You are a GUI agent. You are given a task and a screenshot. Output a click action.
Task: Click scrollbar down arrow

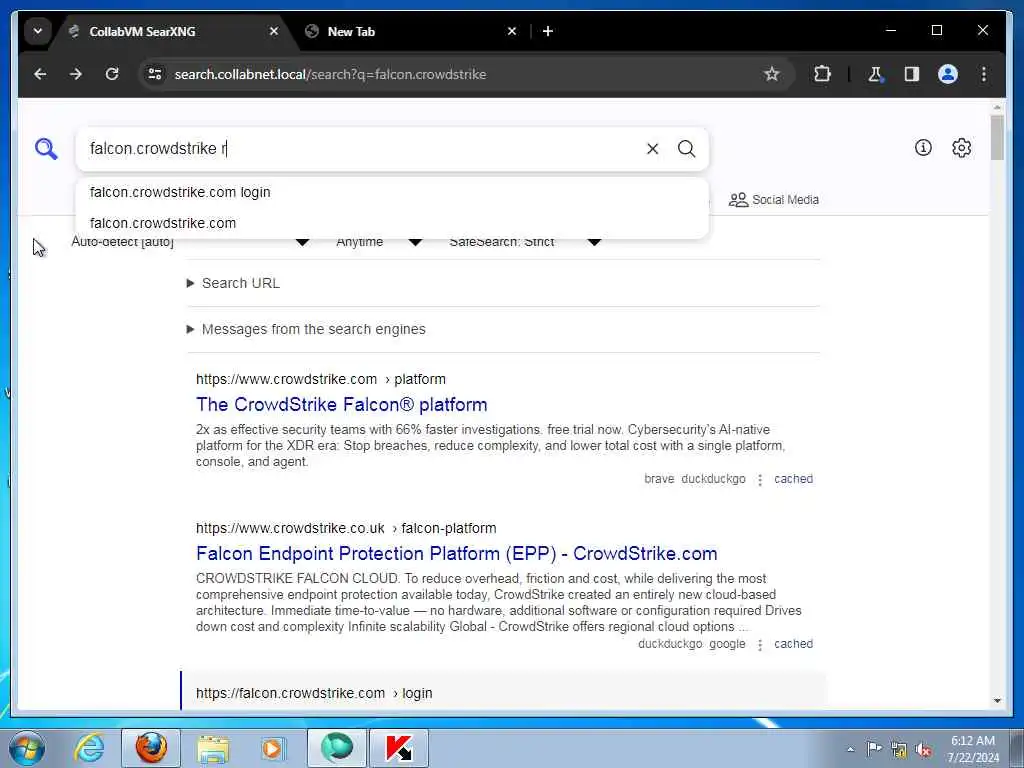(997, 701)
